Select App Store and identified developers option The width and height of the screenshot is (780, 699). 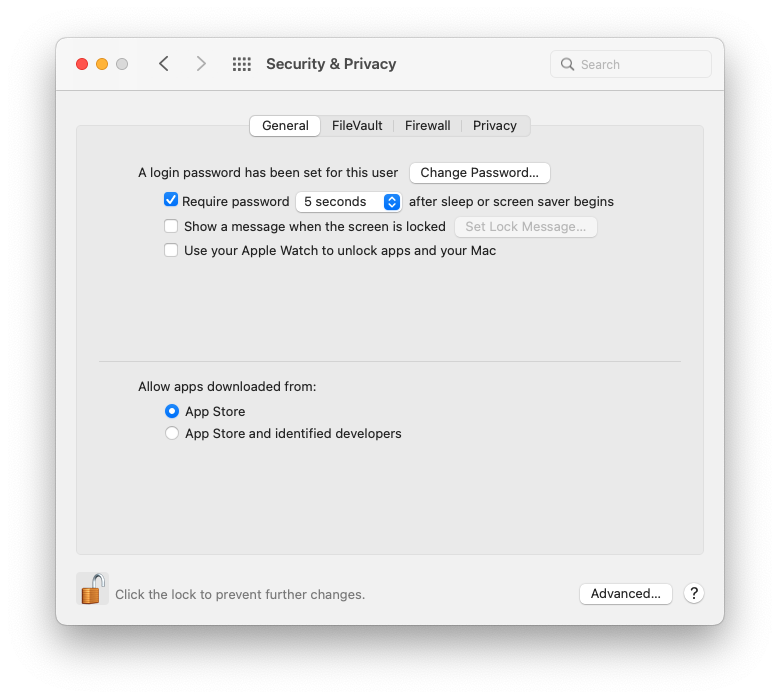coord(172,433)
